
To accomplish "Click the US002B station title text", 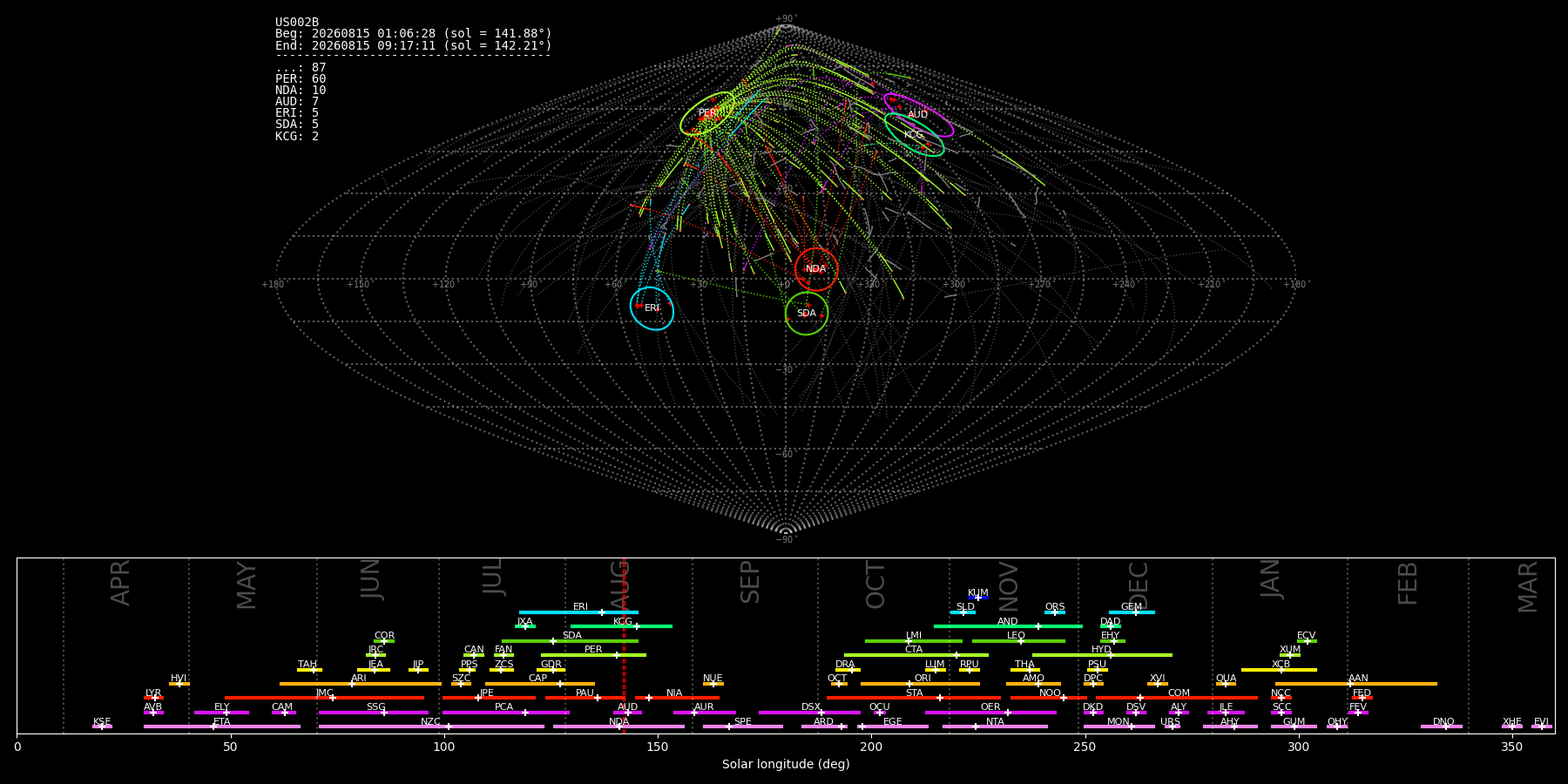I will 297,23.
